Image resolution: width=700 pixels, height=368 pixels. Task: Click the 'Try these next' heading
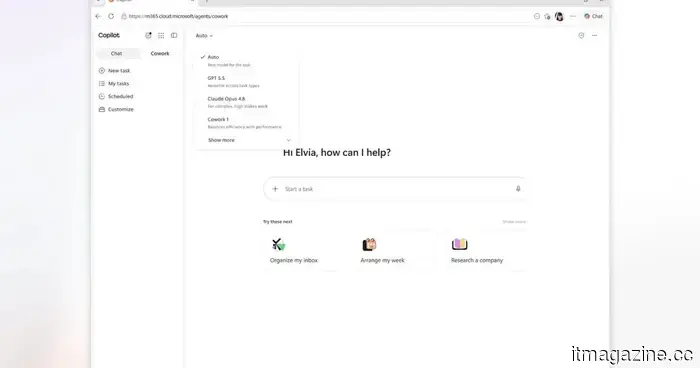tap(278, 222)
